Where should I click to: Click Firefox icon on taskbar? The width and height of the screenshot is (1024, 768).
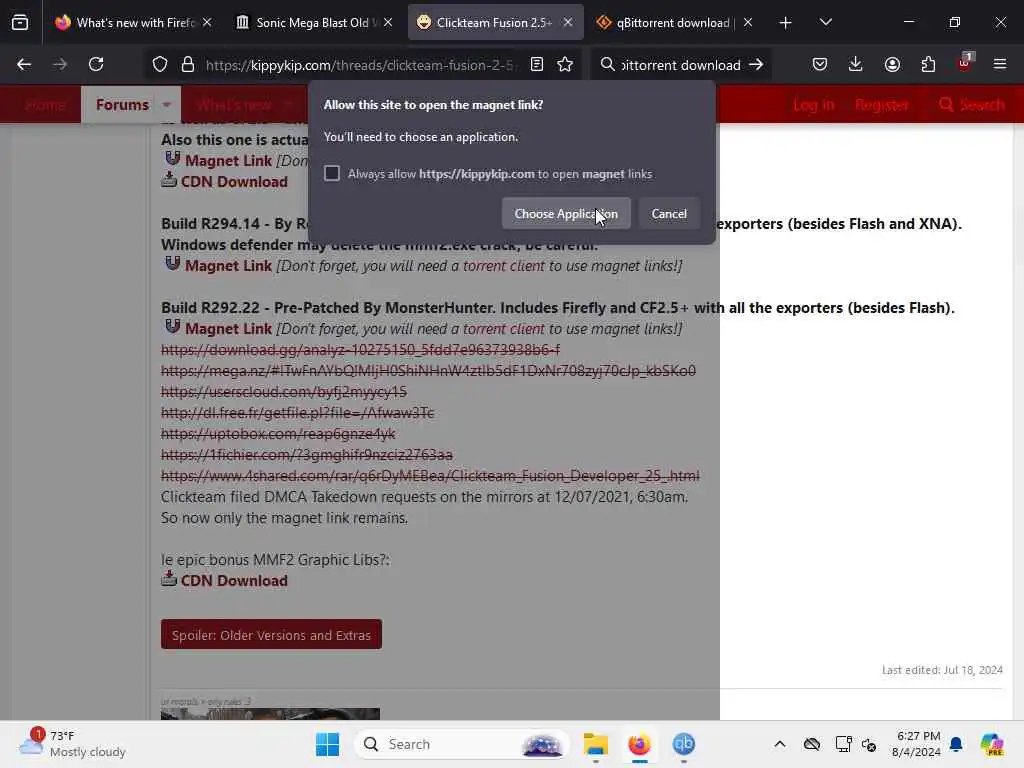(x=639, y=744)
